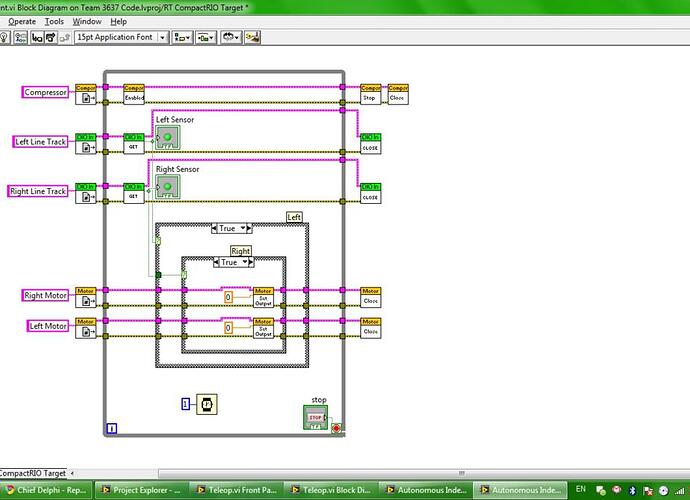Click Clean Up Diagram icon
Screen dimensions: 690x500
pos(253,37)
